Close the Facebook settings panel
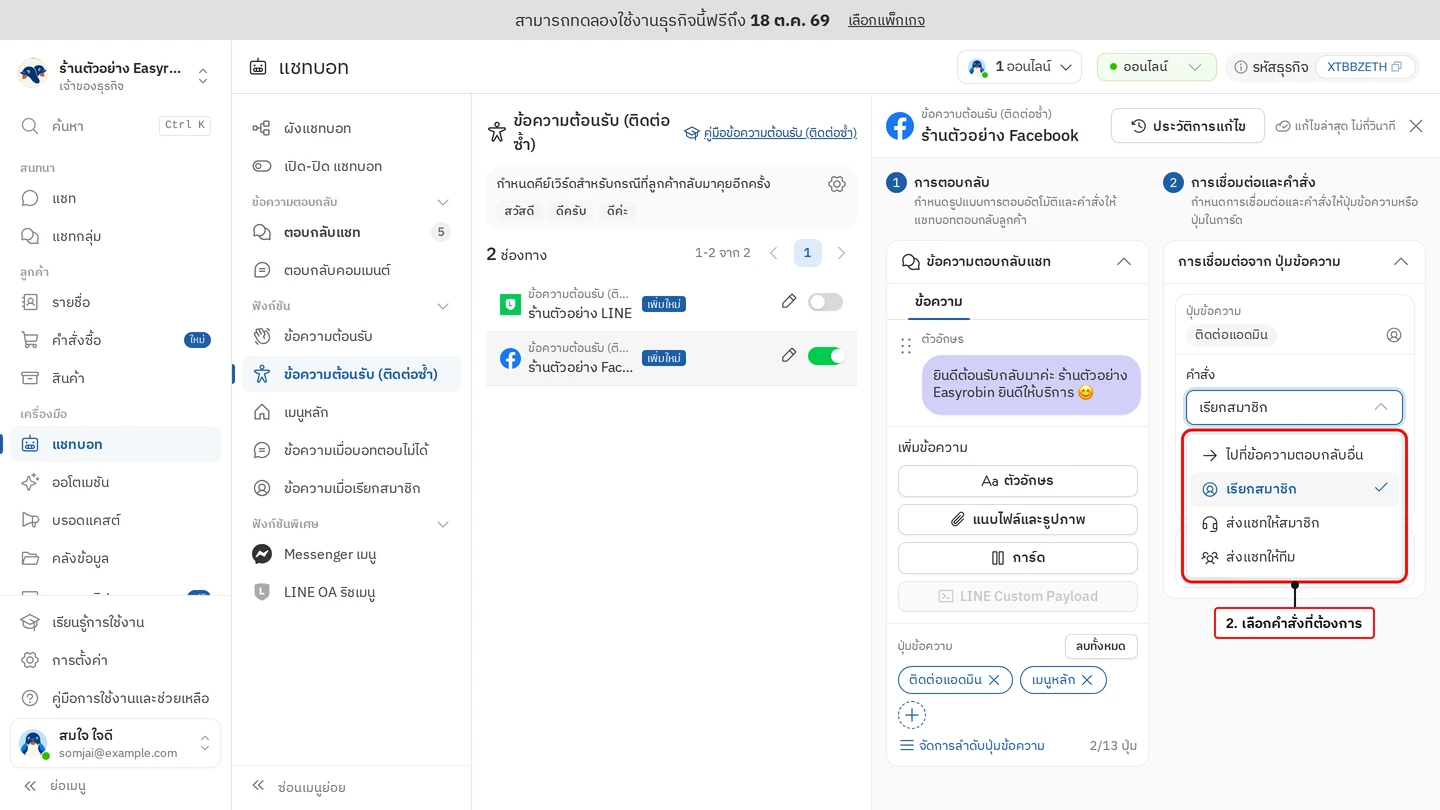The image size is (1440, 810). [x=1416, y=126]
